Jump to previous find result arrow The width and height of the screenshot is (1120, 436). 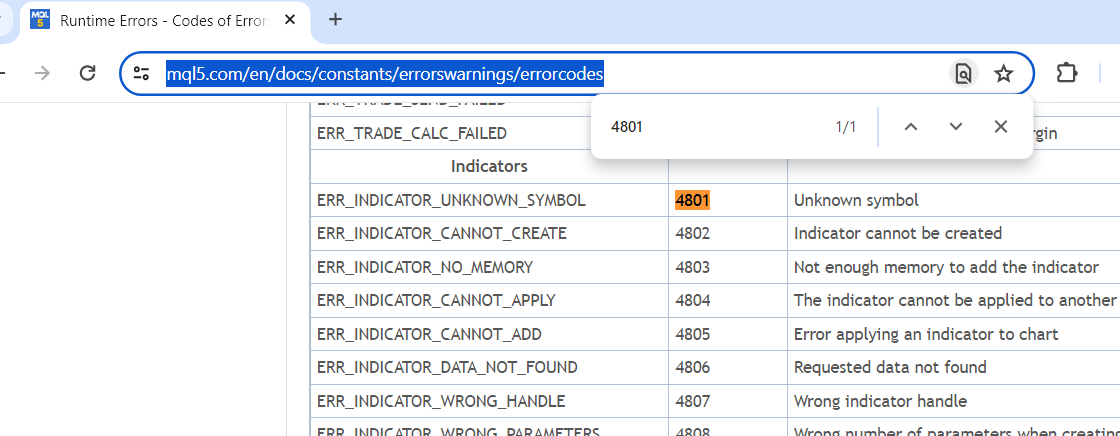point(910,127)
